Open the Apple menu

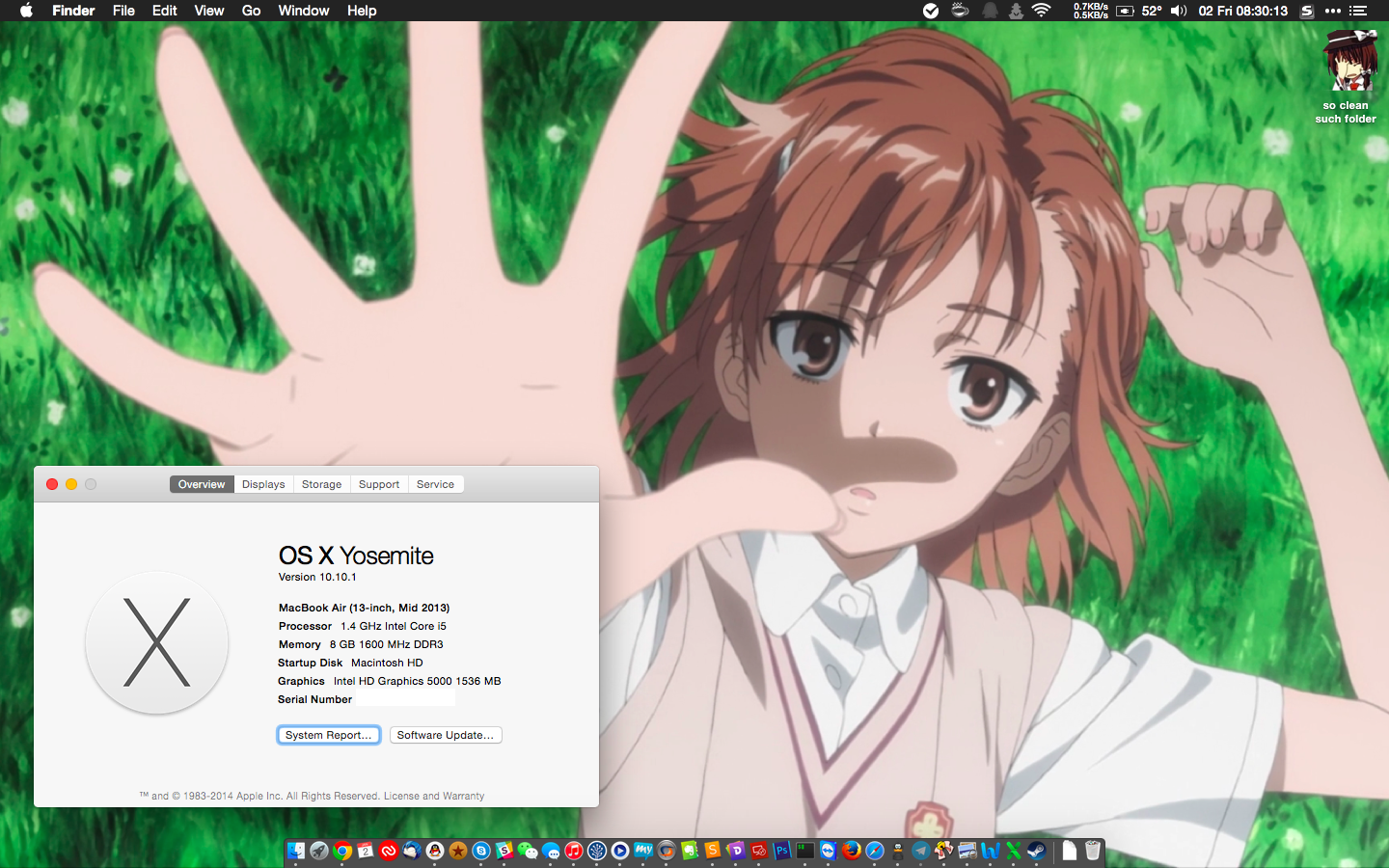(26, 11)
